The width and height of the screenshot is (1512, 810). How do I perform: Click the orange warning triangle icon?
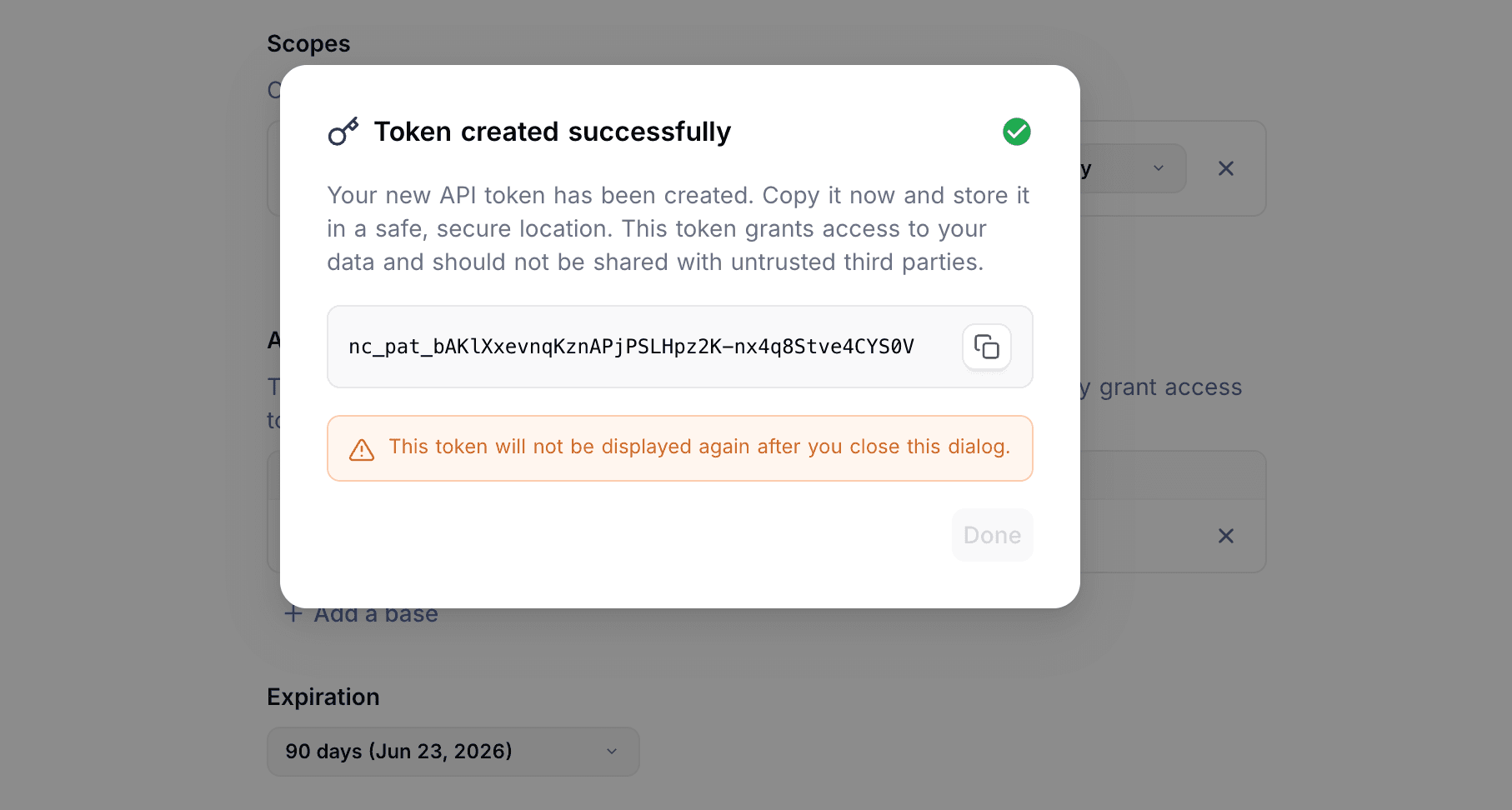[360, 448]
